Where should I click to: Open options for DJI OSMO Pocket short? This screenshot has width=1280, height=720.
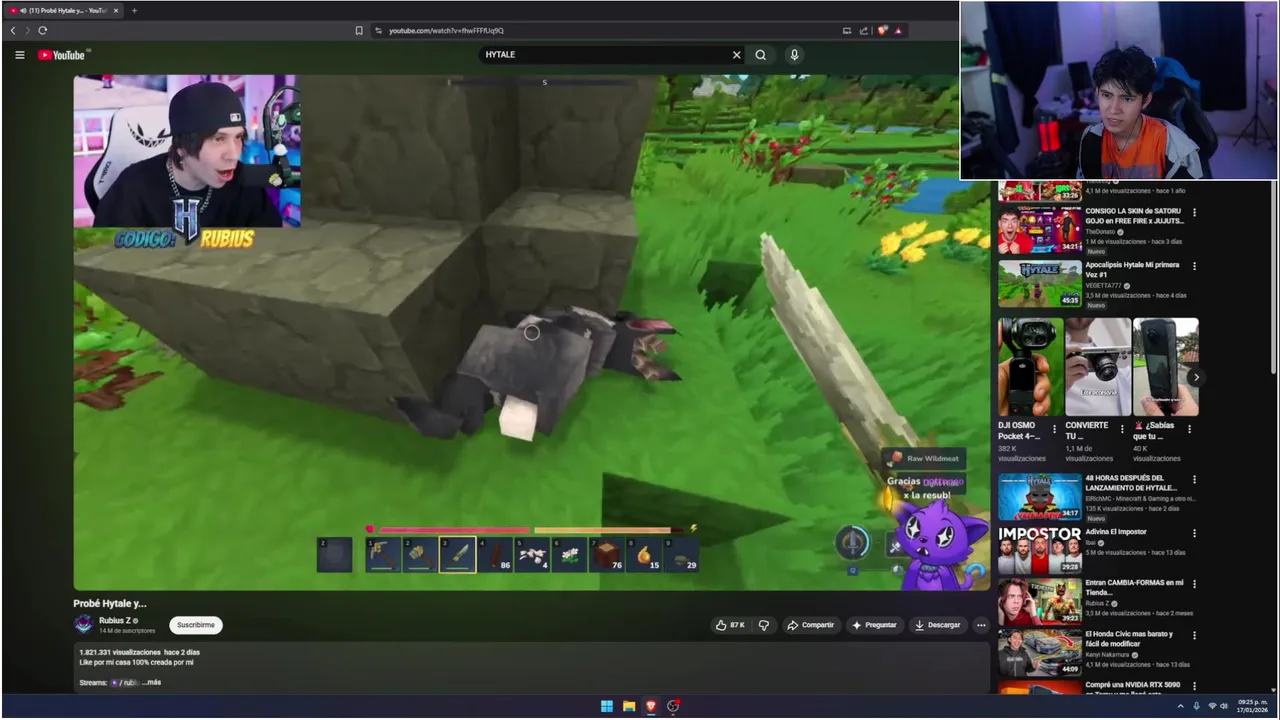pyautogui.click(x=1054, y=429)
